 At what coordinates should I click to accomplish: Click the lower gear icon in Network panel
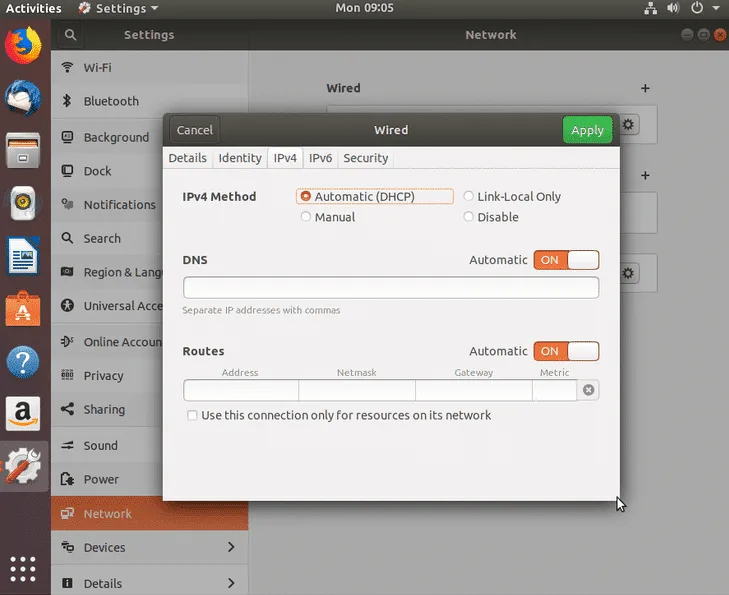[x=628, y=273]
